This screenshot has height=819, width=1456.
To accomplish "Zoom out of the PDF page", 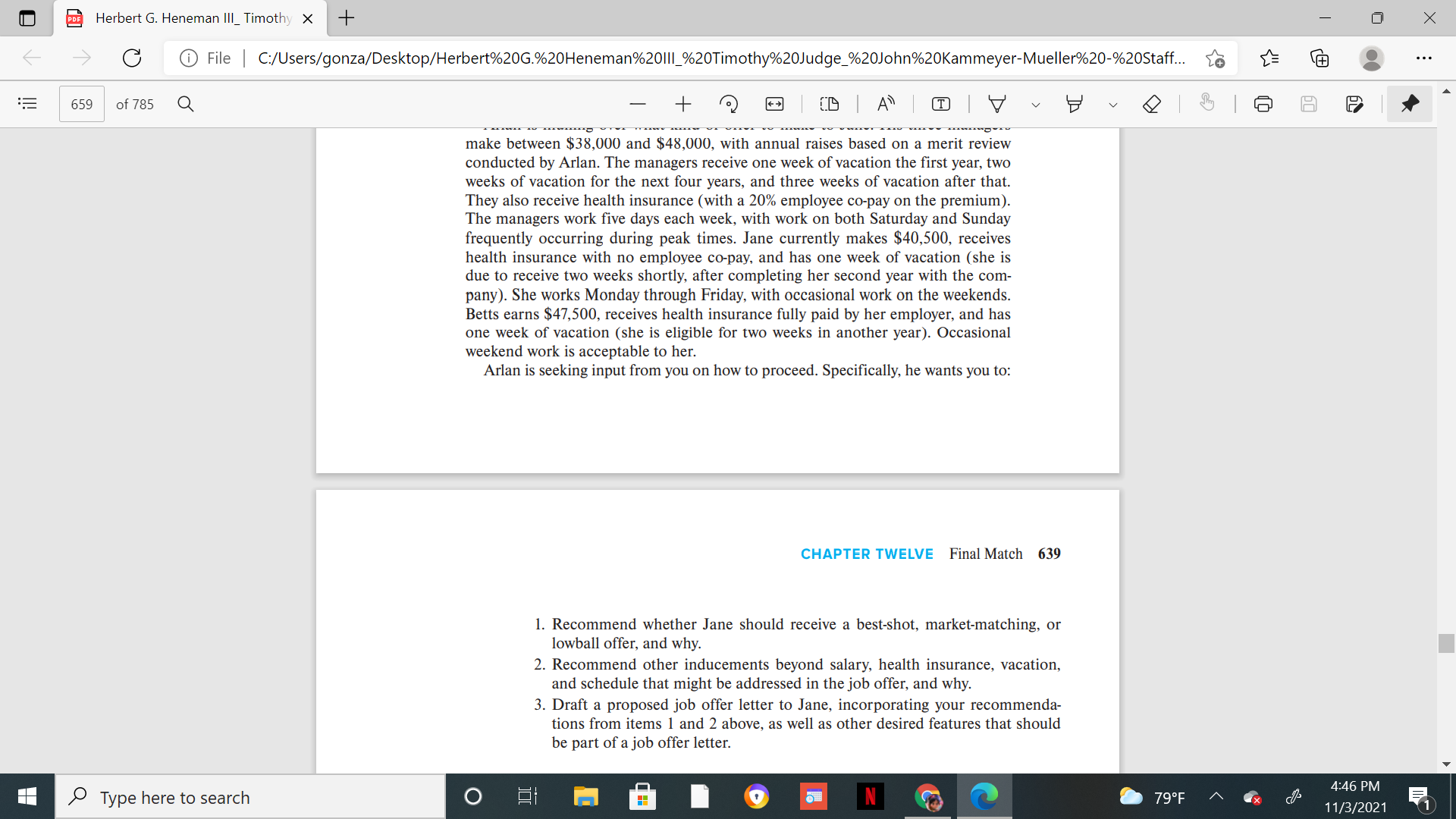I will pos(638,104).
